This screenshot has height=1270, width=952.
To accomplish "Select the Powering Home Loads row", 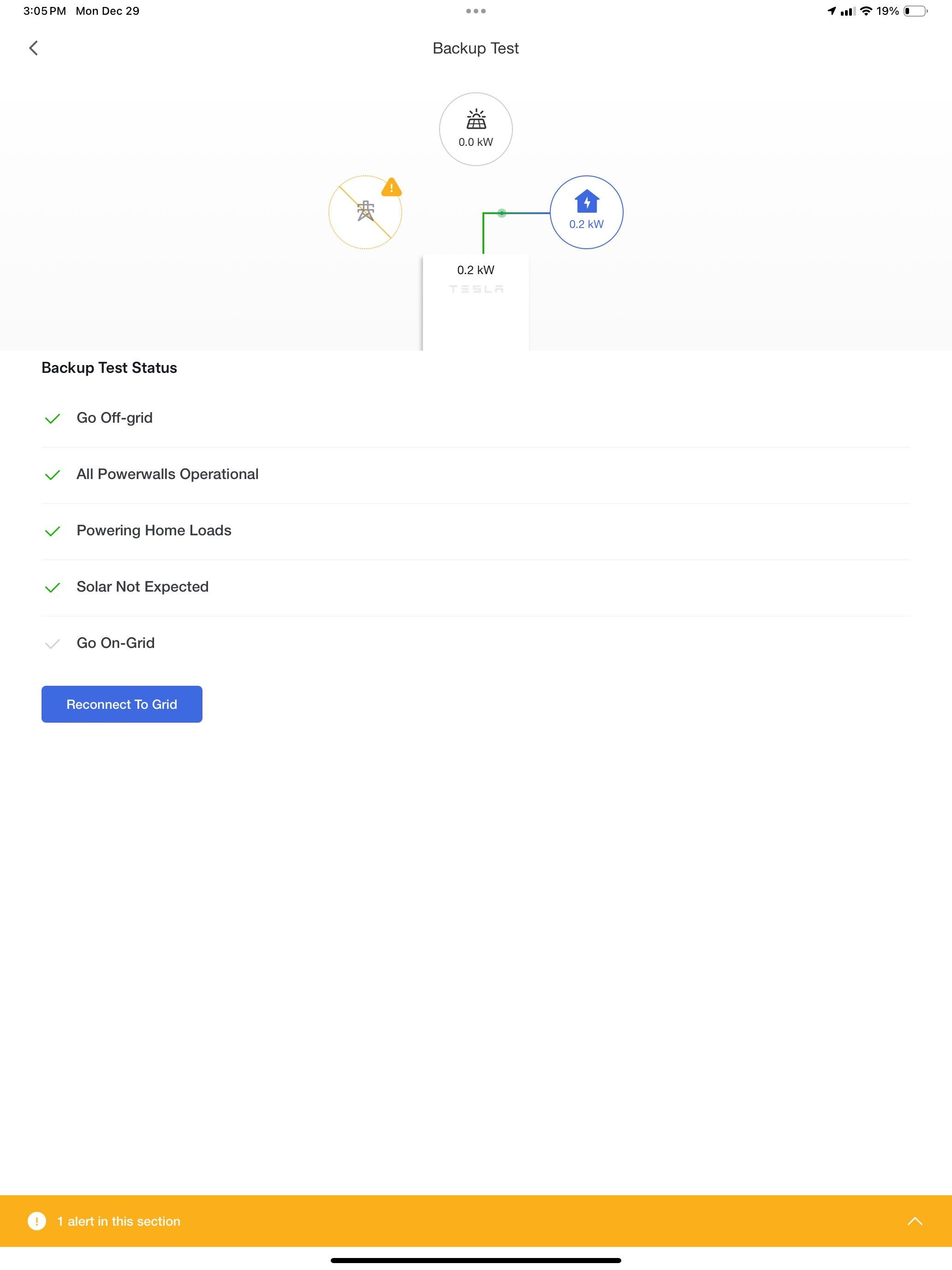I will [154, 531].
